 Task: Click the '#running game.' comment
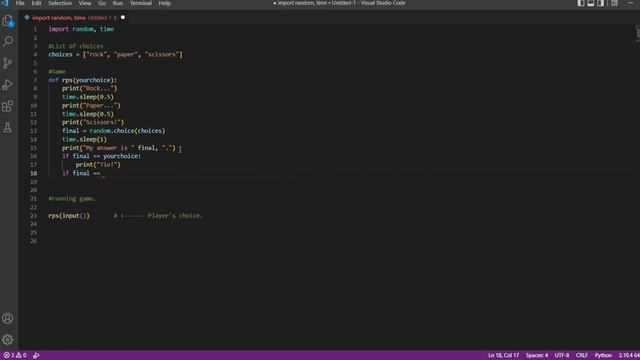(x=72, y=199)
